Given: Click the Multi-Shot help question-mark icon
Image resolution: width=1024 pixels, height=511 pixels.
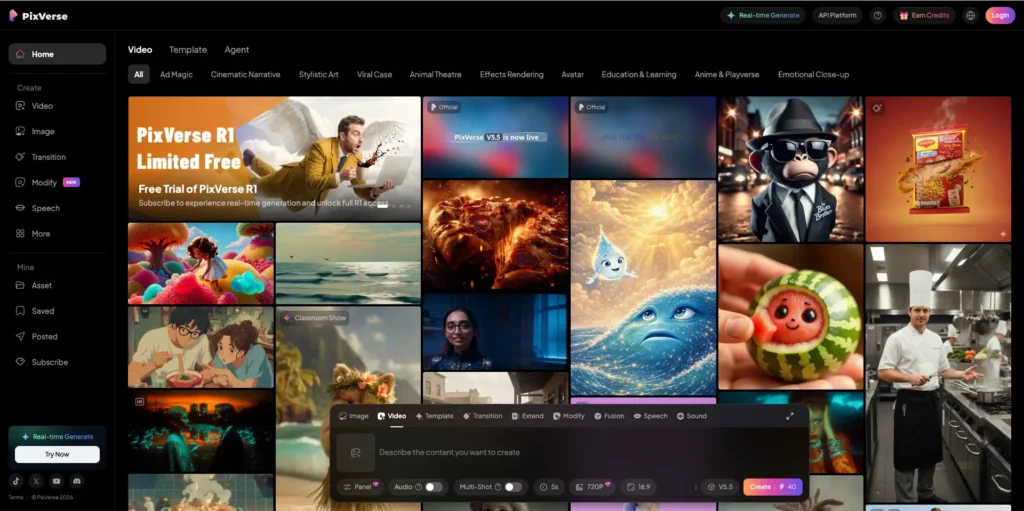Looking at the screenshot, I should pos(498,487).
